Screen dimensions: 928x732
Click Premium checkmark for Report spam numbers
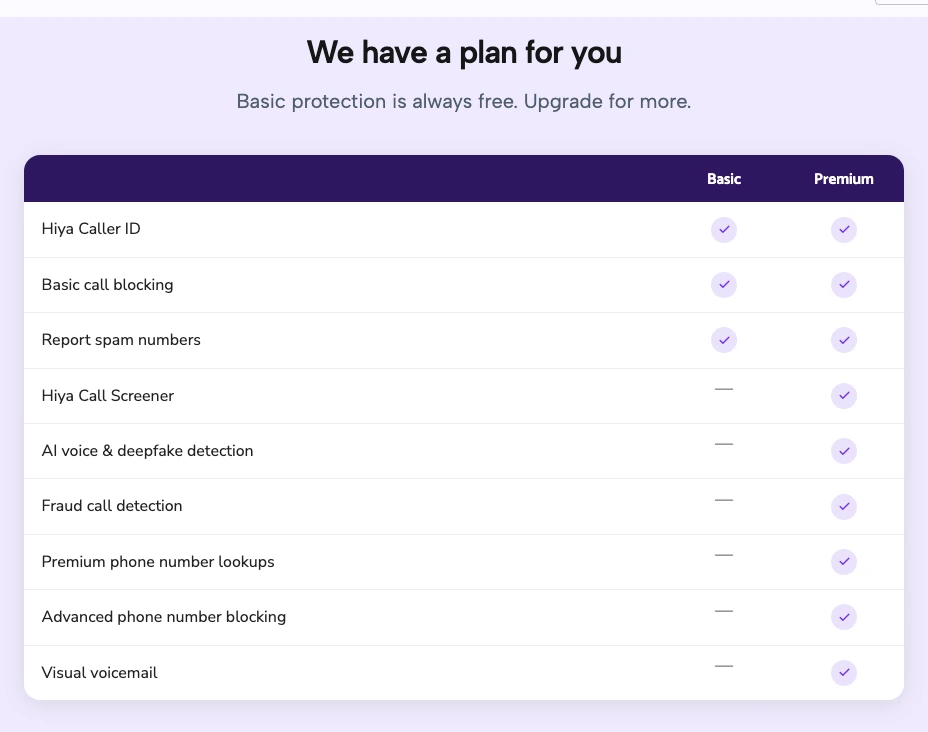tap(844, 340)
